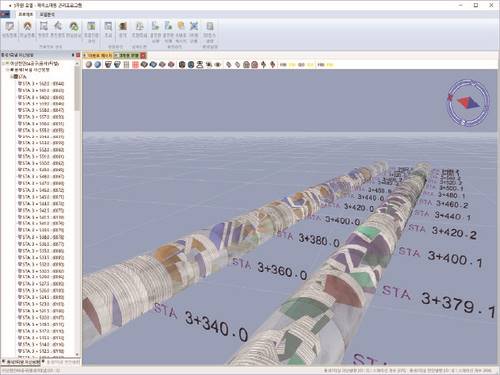Close the left tree panel with red button

pos(78,55)
